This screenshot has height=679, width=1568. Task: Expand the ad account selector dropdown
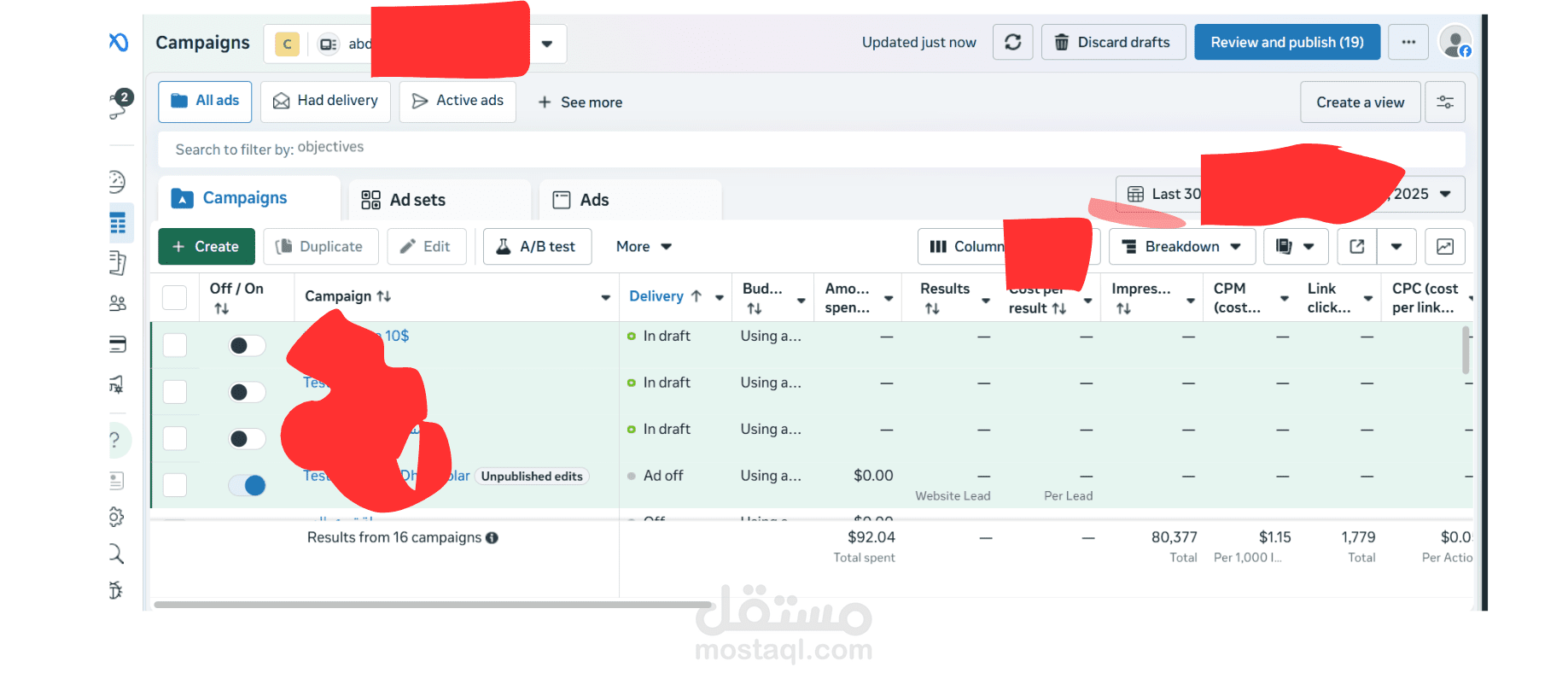pyautogui.click(x=547, y=44)
